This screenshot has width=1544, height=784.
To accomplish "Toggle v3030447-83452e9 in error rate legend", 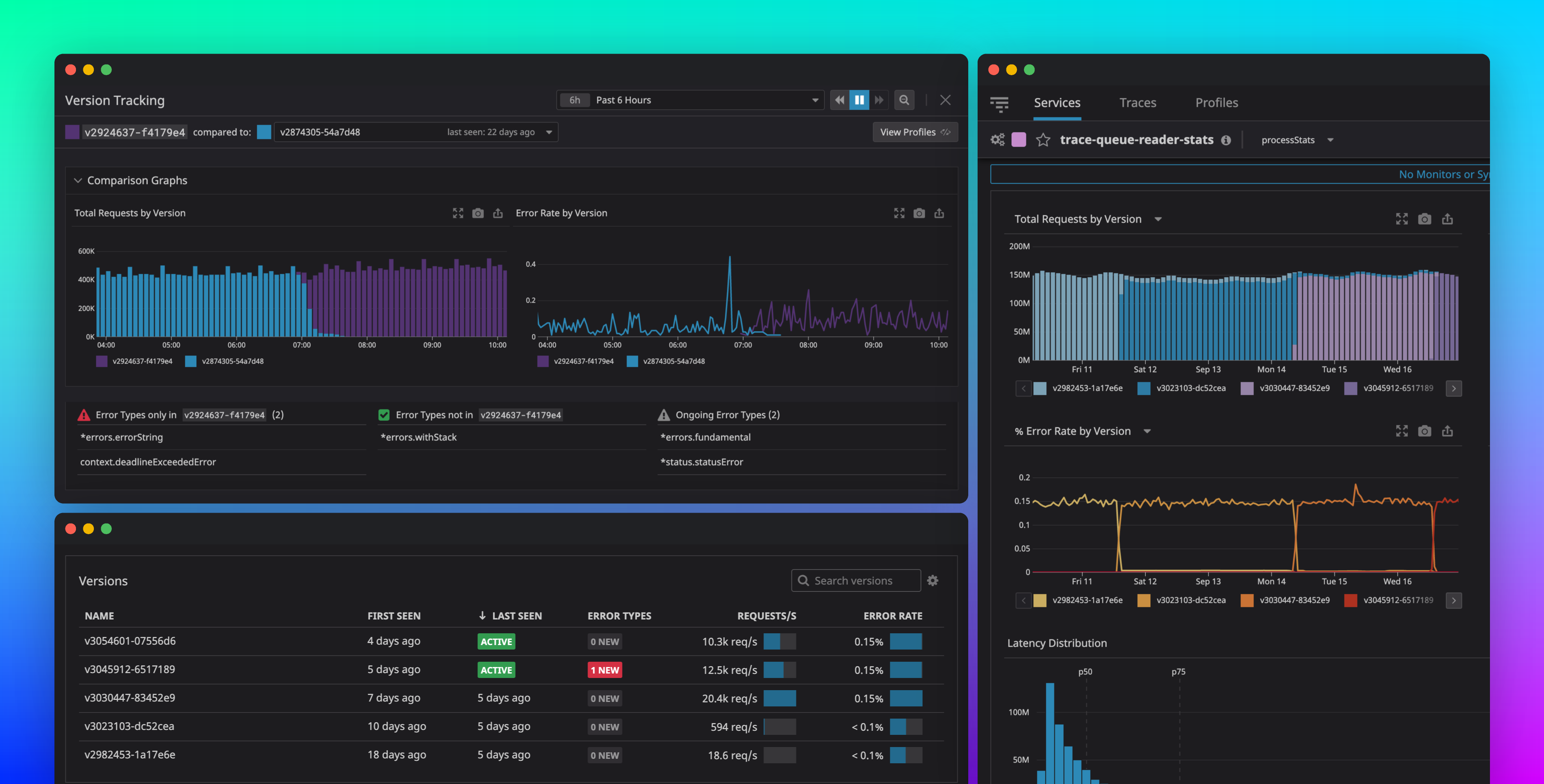I will tap(1286, 600).
